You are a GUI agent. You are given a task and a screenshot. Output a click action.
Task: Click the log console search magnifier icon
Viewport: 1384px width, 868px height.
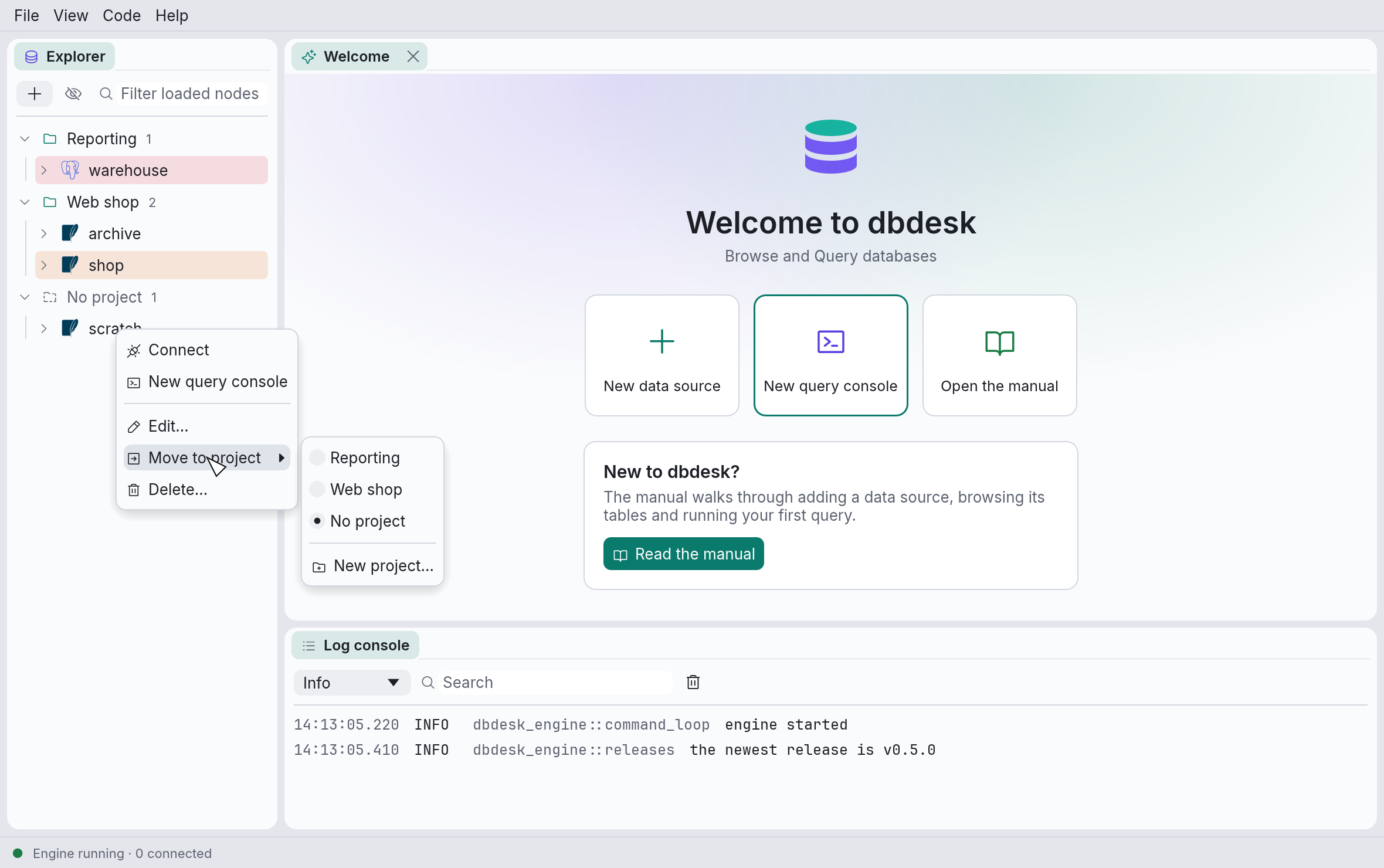click(x=428, y=683)
